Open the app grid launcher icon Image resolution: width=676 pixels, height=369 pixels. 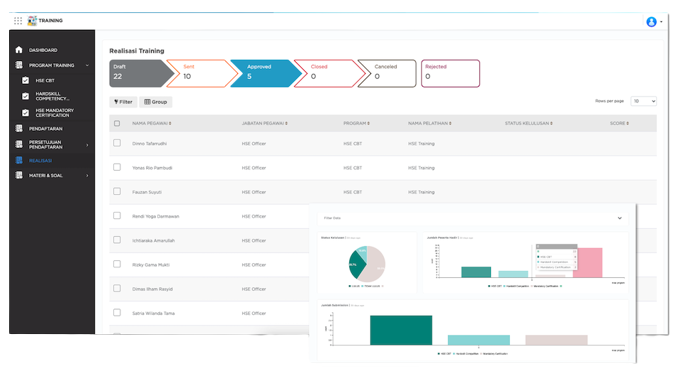point(18,20)
